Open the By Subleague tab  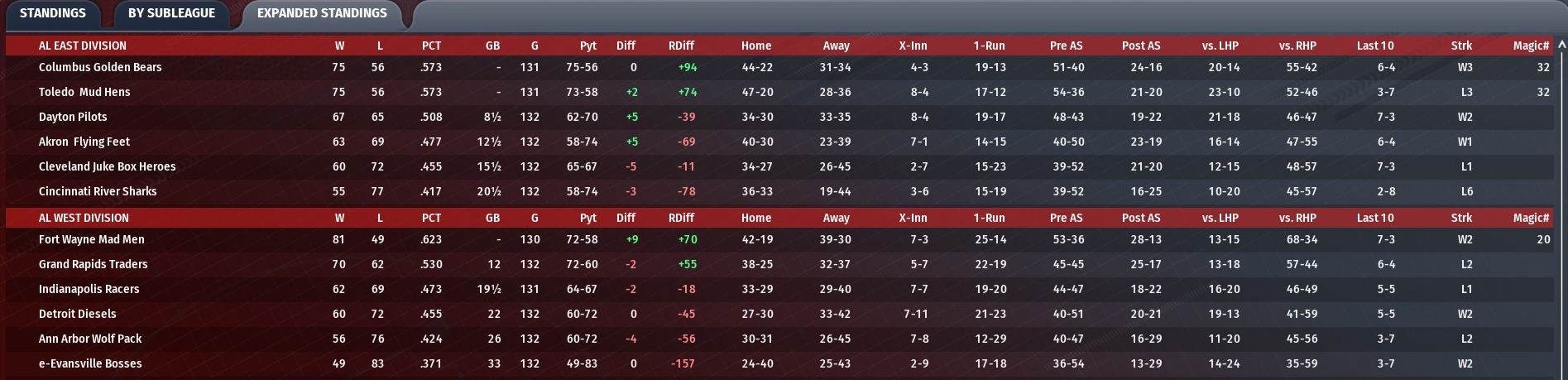[171, 13]
